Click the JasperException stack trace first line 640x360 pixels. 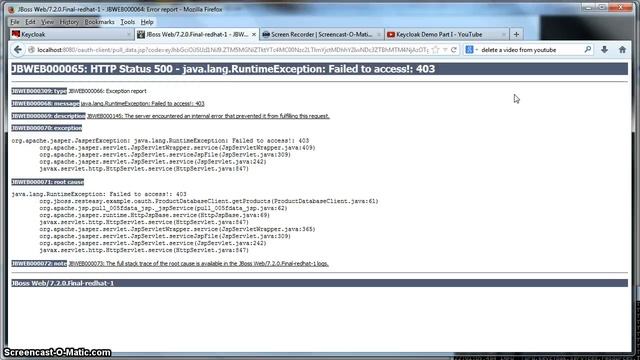(x=160, y=140)
